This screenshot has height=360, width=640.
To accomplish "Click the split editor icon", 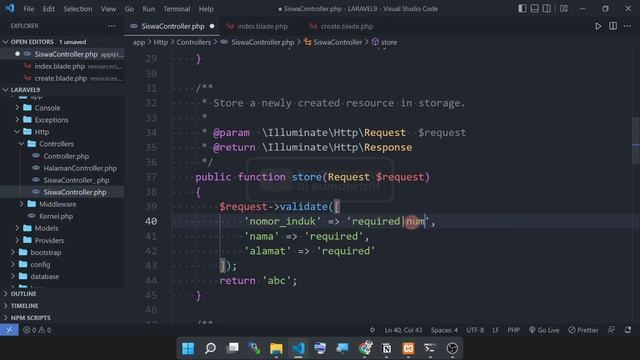I will (613, 26).
